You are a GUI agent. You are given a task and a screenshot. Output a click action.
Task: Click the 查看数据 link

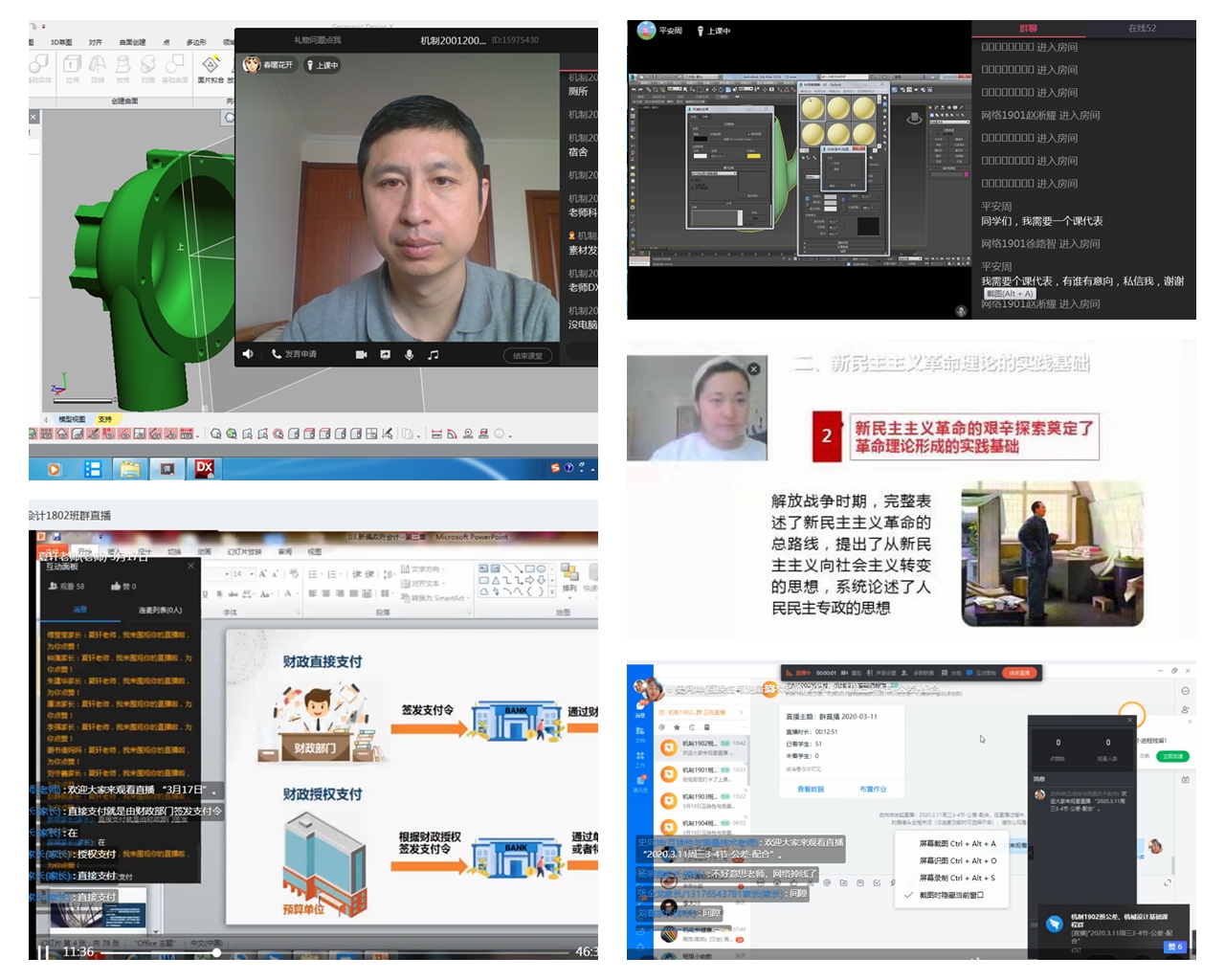(811, 790)
